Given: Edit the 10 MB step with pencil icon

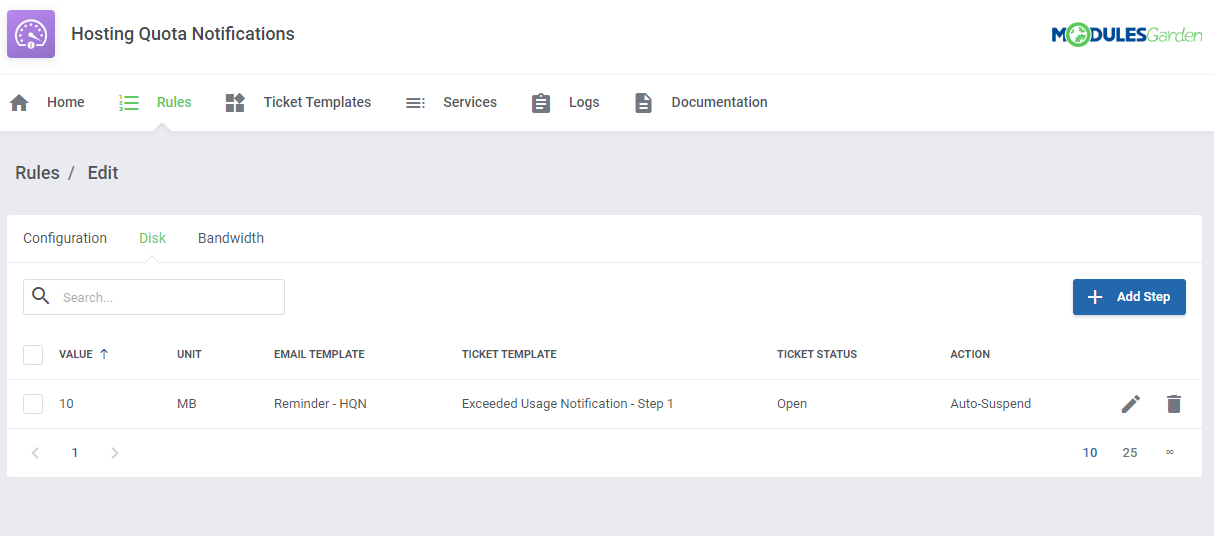Looking at the screenshot, I should [1130, 404].
